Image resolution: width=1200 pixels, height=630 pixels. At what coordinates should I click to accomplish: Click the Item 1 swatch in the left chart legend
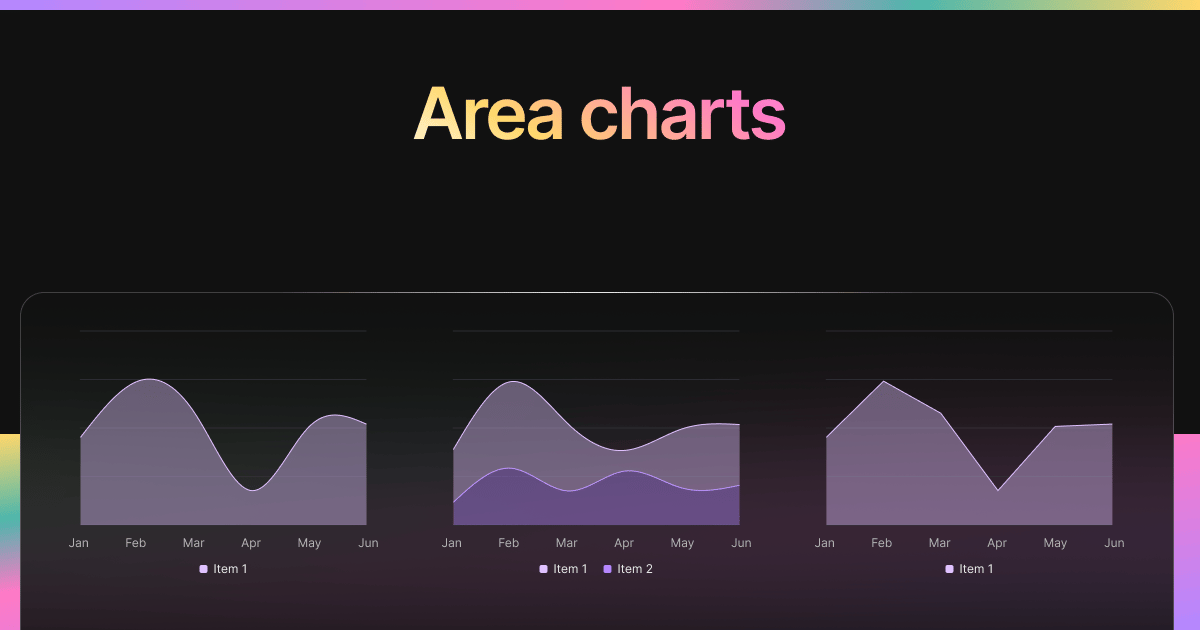pos(203,569)
